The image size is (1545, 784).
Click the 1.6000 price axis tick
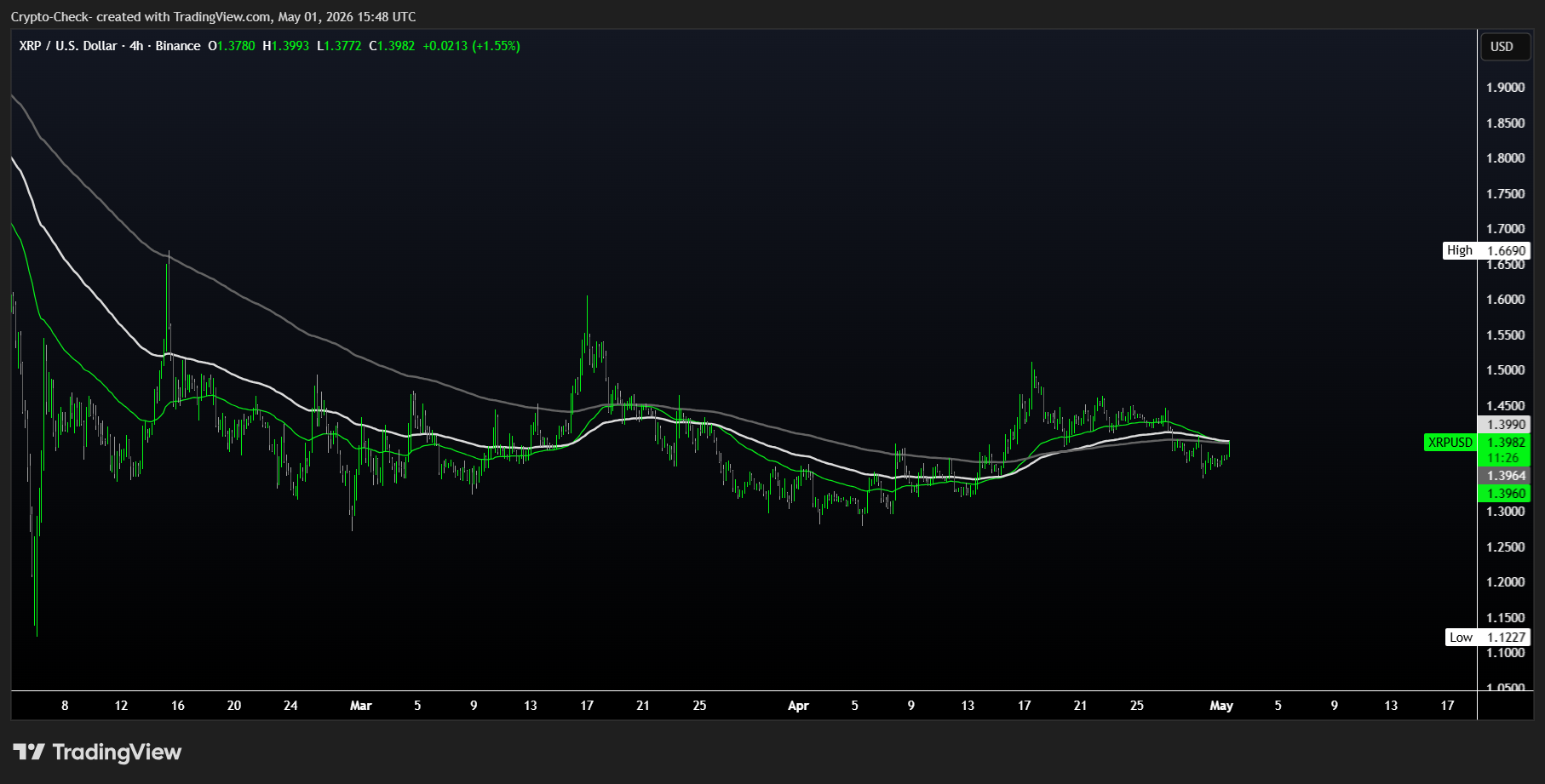pos(1505,300)
